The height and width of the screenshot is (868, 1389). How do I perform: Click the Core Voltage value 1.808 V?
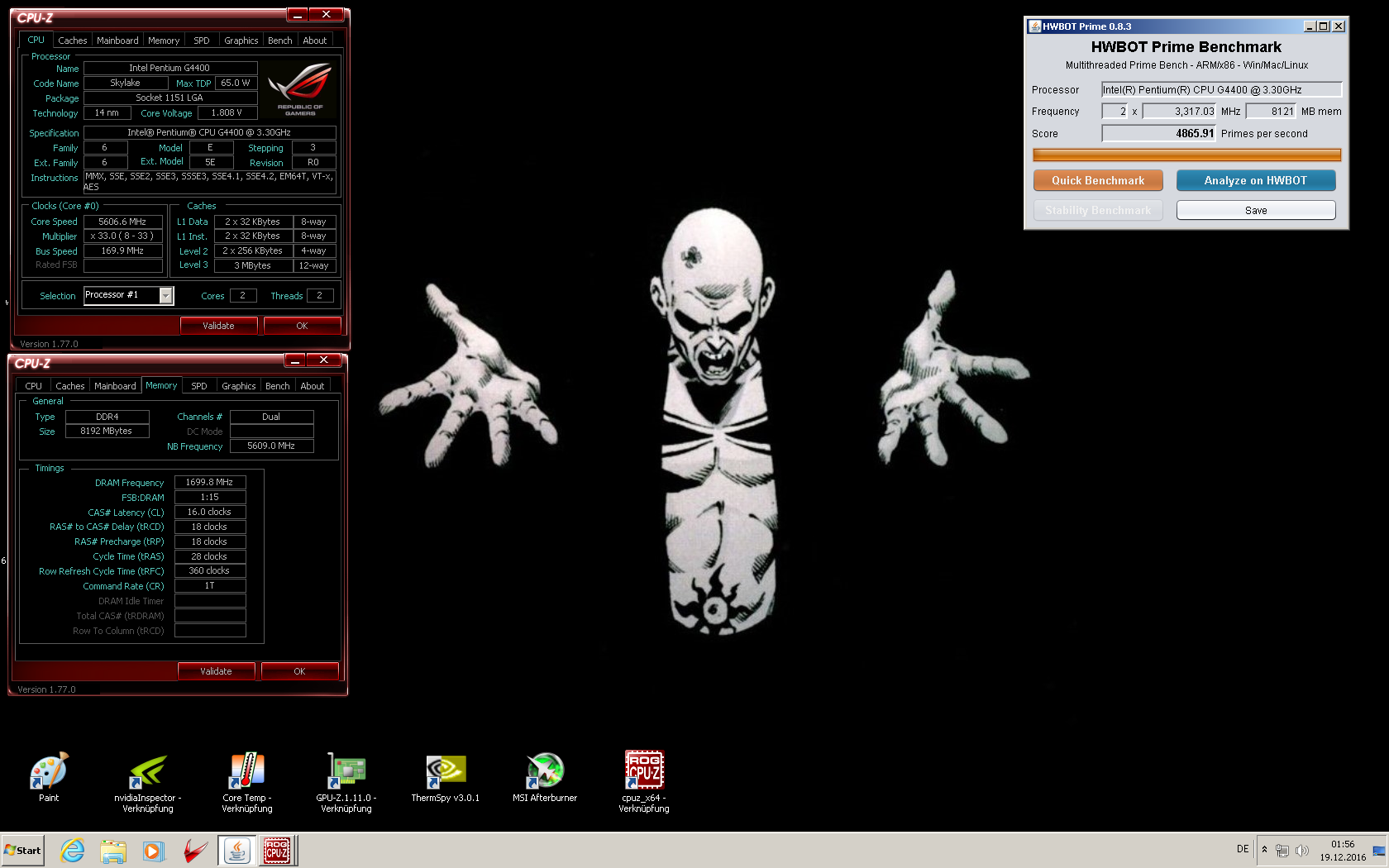227,112
